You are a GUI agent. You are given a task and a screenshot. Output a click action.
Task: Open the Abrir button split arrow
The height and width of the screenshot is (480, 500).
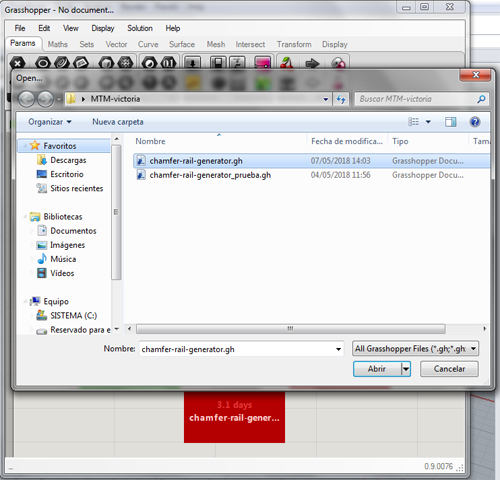coord(406,369)
